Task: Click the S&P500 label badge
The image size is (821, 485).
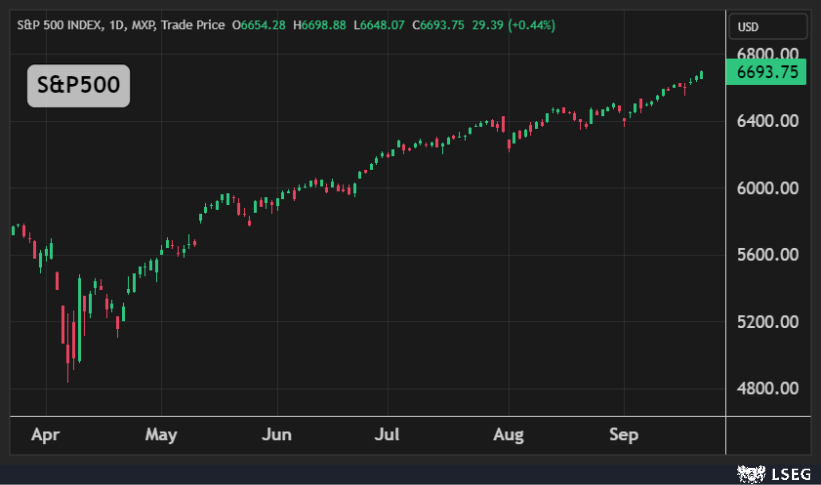Action: (x=78, y=86)
